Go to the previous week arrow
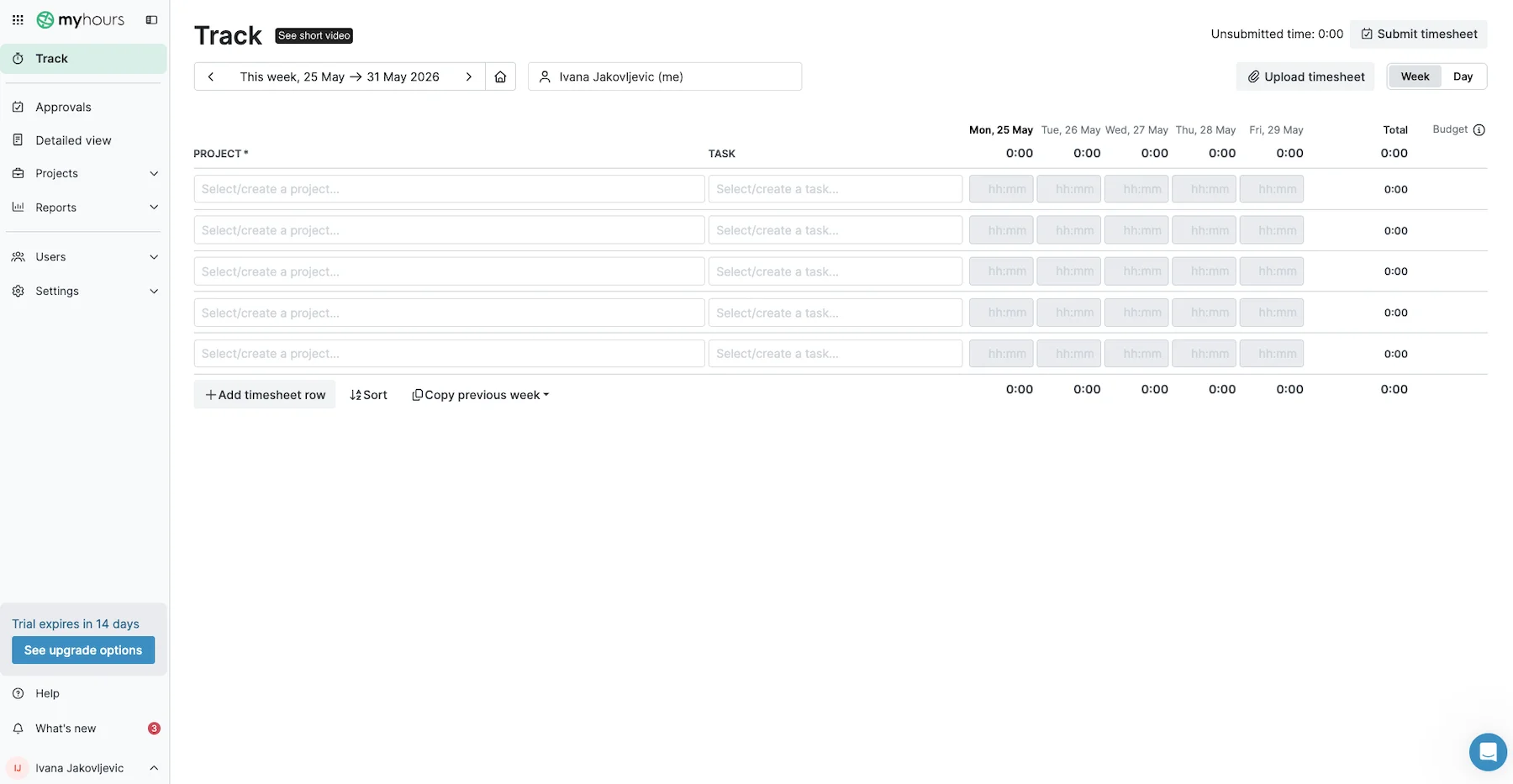Screen dimensions: 1513x784 (x=211, y=76)
